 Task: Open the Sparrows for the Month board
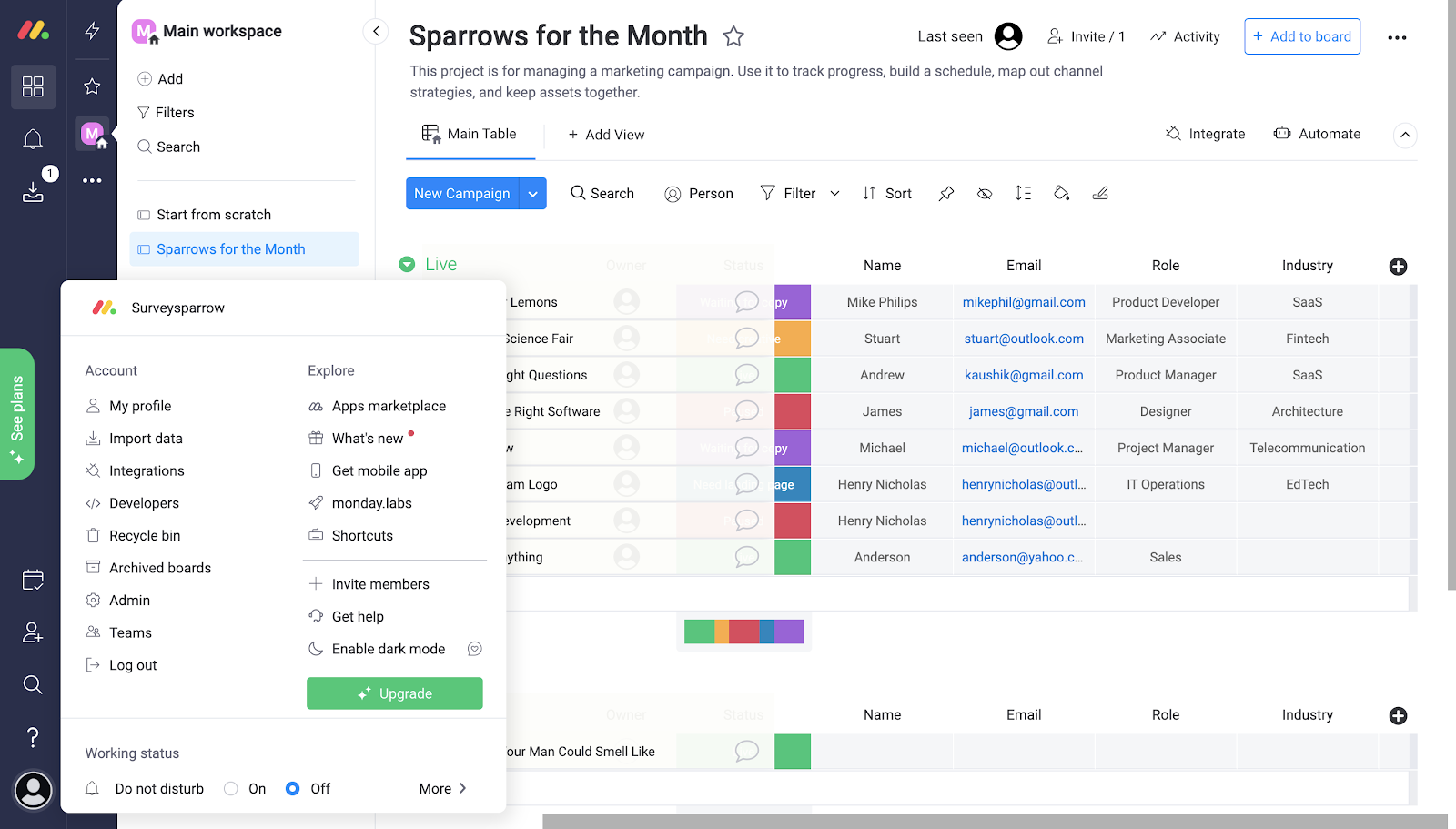coord(245,249)
